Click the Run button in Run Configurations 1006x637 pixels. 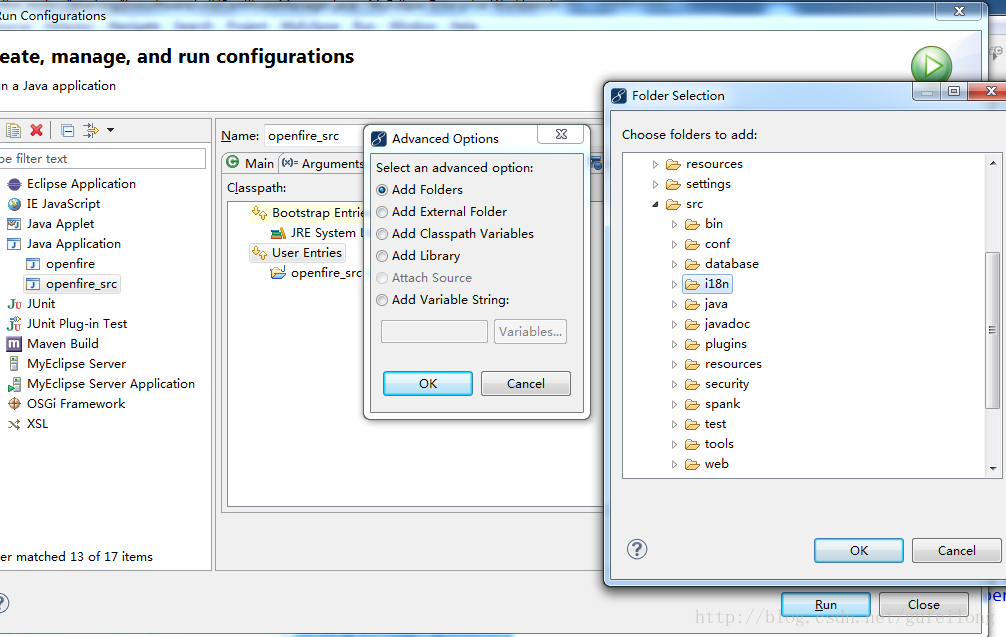tap(826, 604)
